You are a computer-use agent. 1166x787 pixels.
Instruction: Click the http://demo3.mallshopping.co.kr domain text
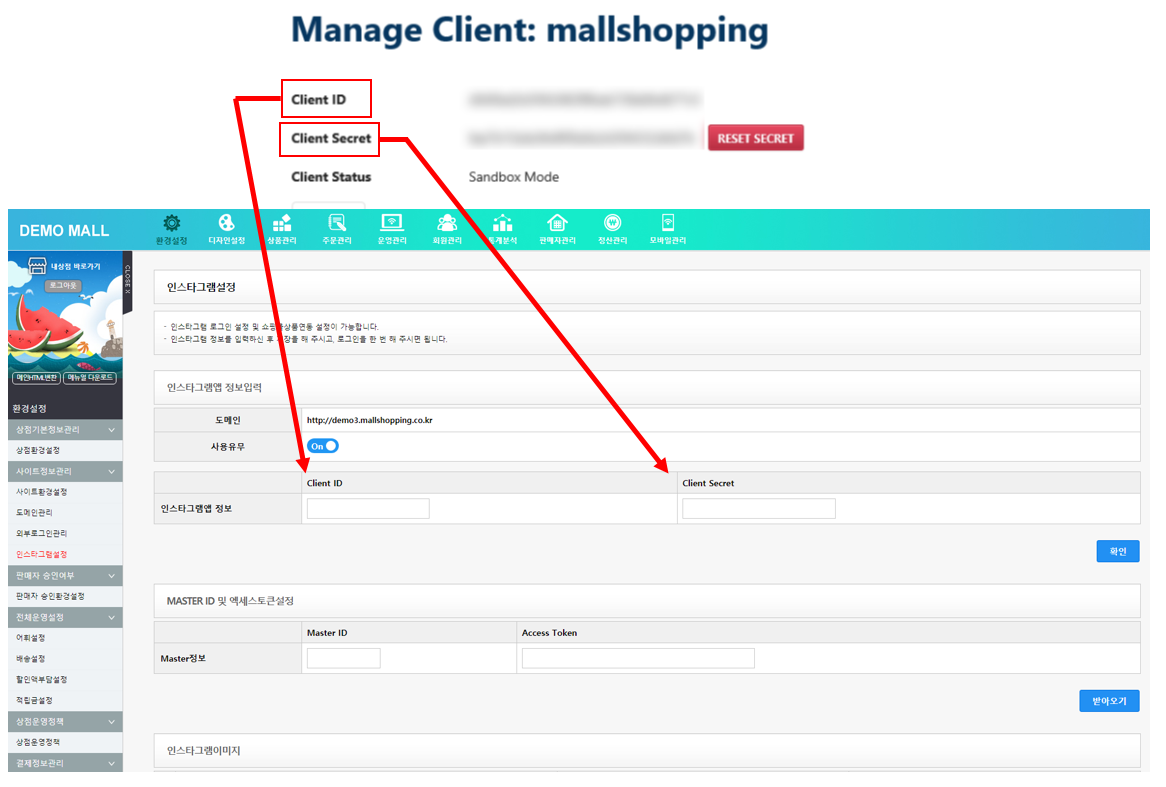370,420
